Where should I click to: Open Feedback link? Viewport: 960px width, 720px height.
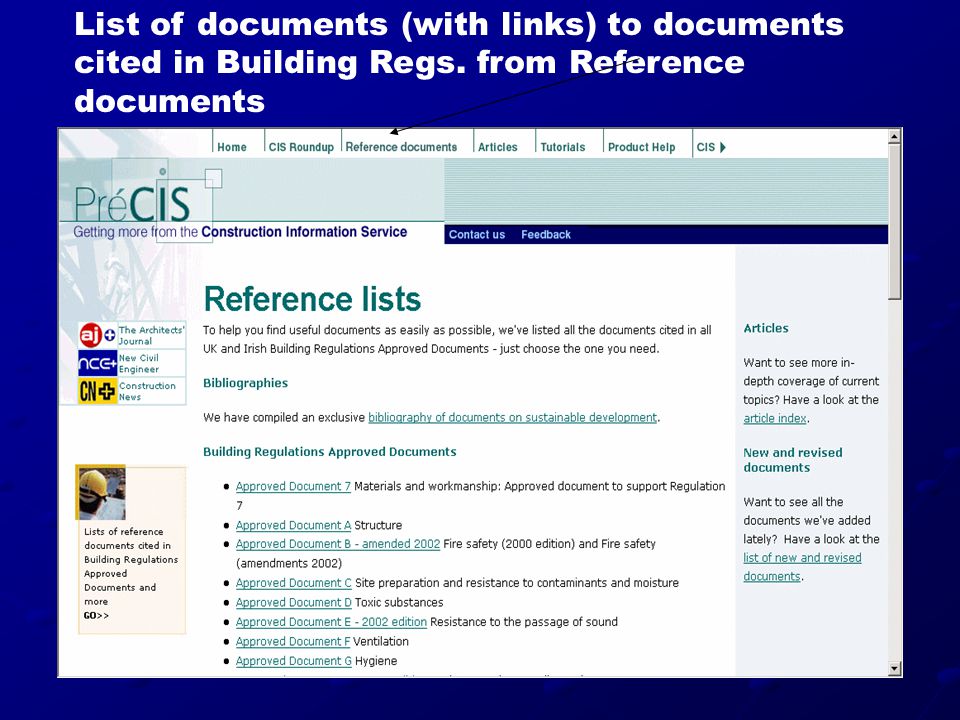pos(546,234)
